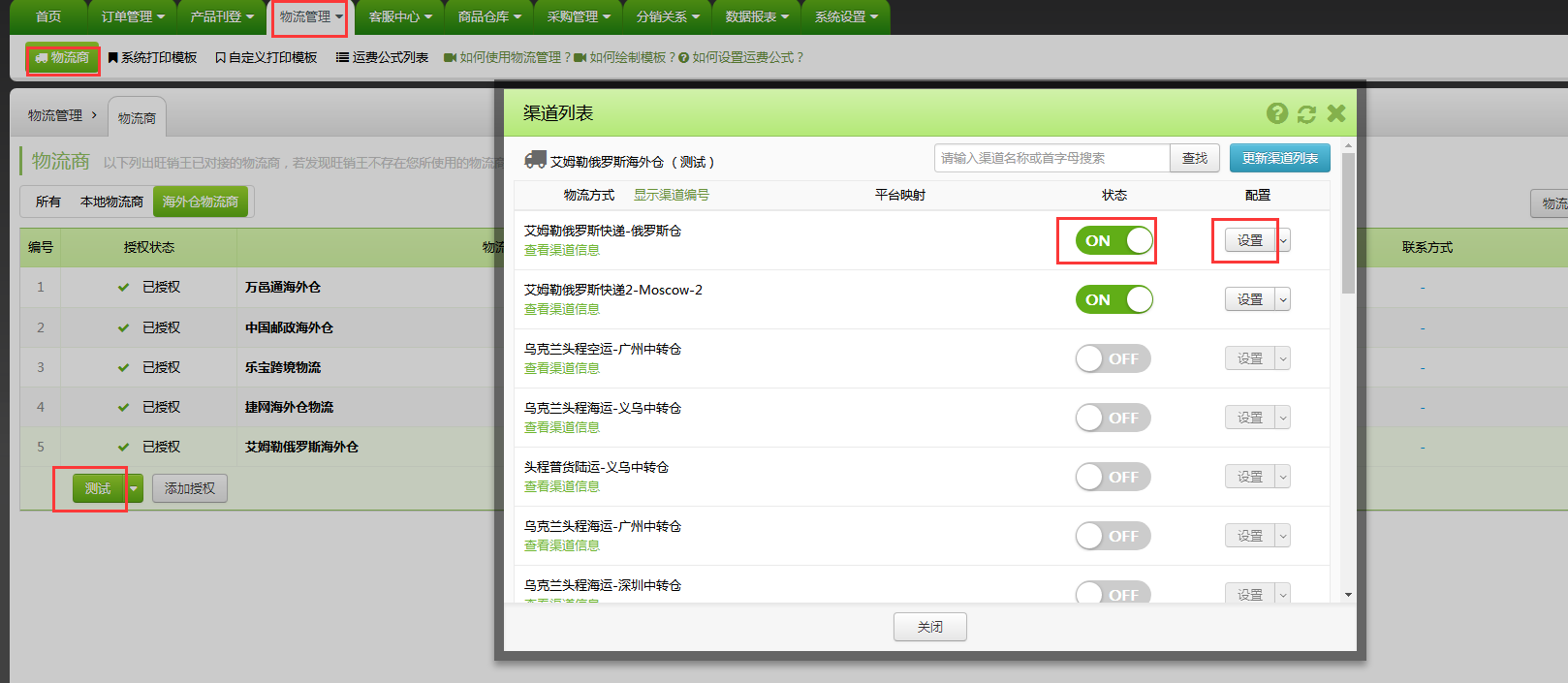Viewport: 1568px width, 683px height.
Task: Turn off 艾姆勒俄罗斯快递2-Moscow-2 channel switch
Action: click(x=1114, y=299)
